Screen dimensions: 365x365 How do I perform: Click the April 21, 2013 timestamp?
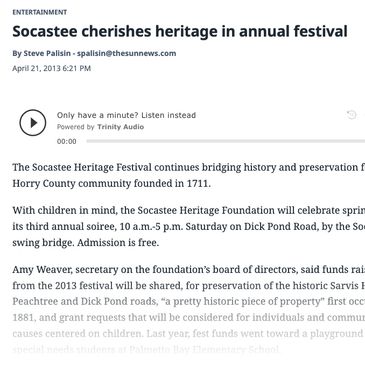tap(52, 68)
